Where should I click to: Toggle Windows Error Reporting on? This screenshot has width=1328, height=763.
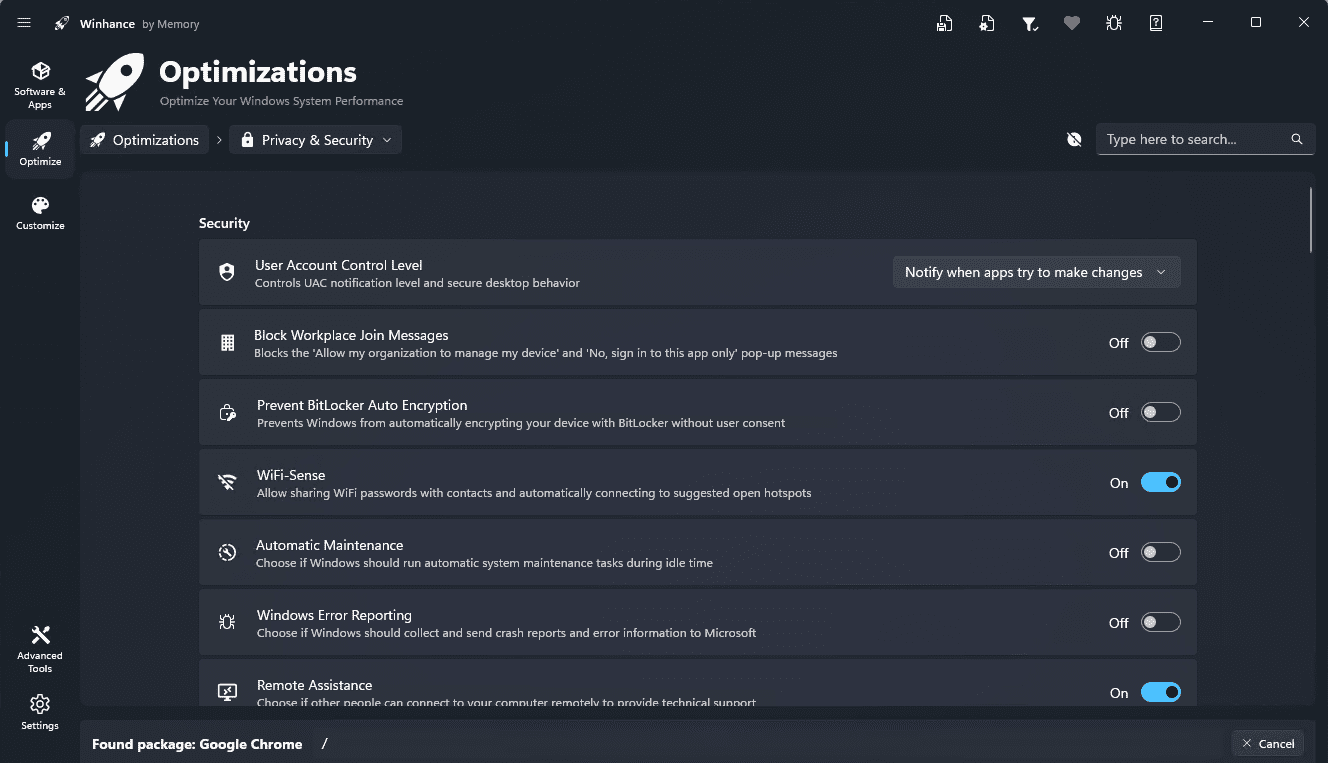[x=1160, y=623]
